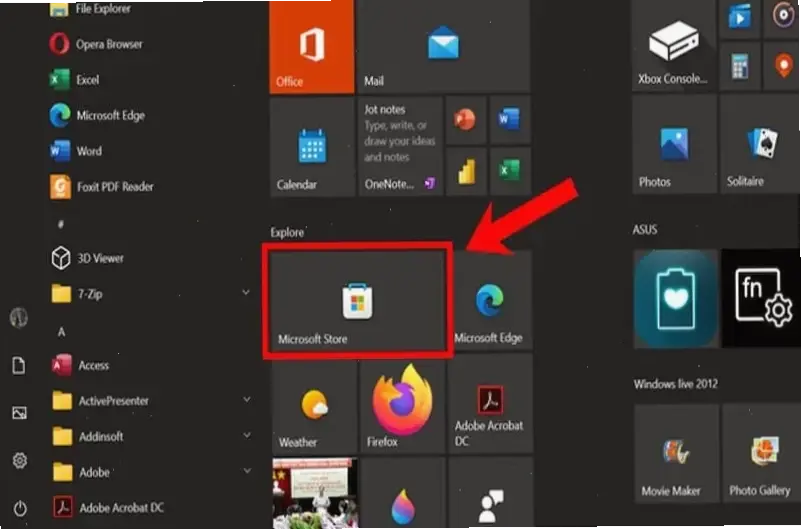Open the Office tile
Image resolution: width=801 pixels, height=529 pixels.
coord(312,46)
